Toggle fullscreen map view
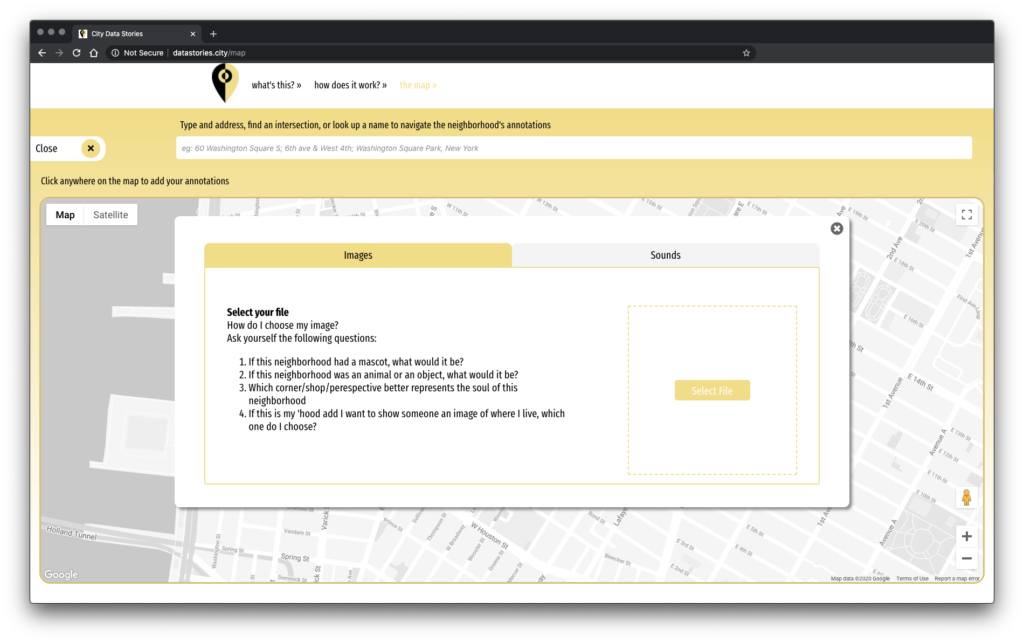 pyautogui.click(x=966, y=214)
